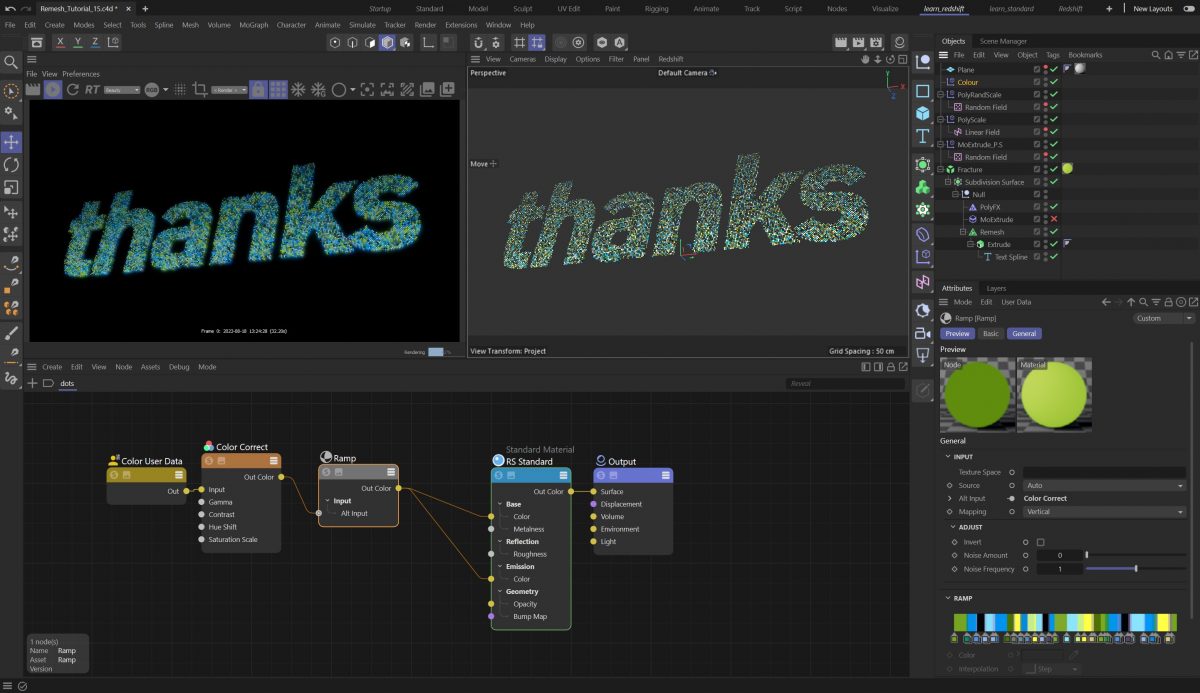The image size is (1200, 693).
Task: Click the Render to Picture Viewer icon
Action: click(858, 42)
